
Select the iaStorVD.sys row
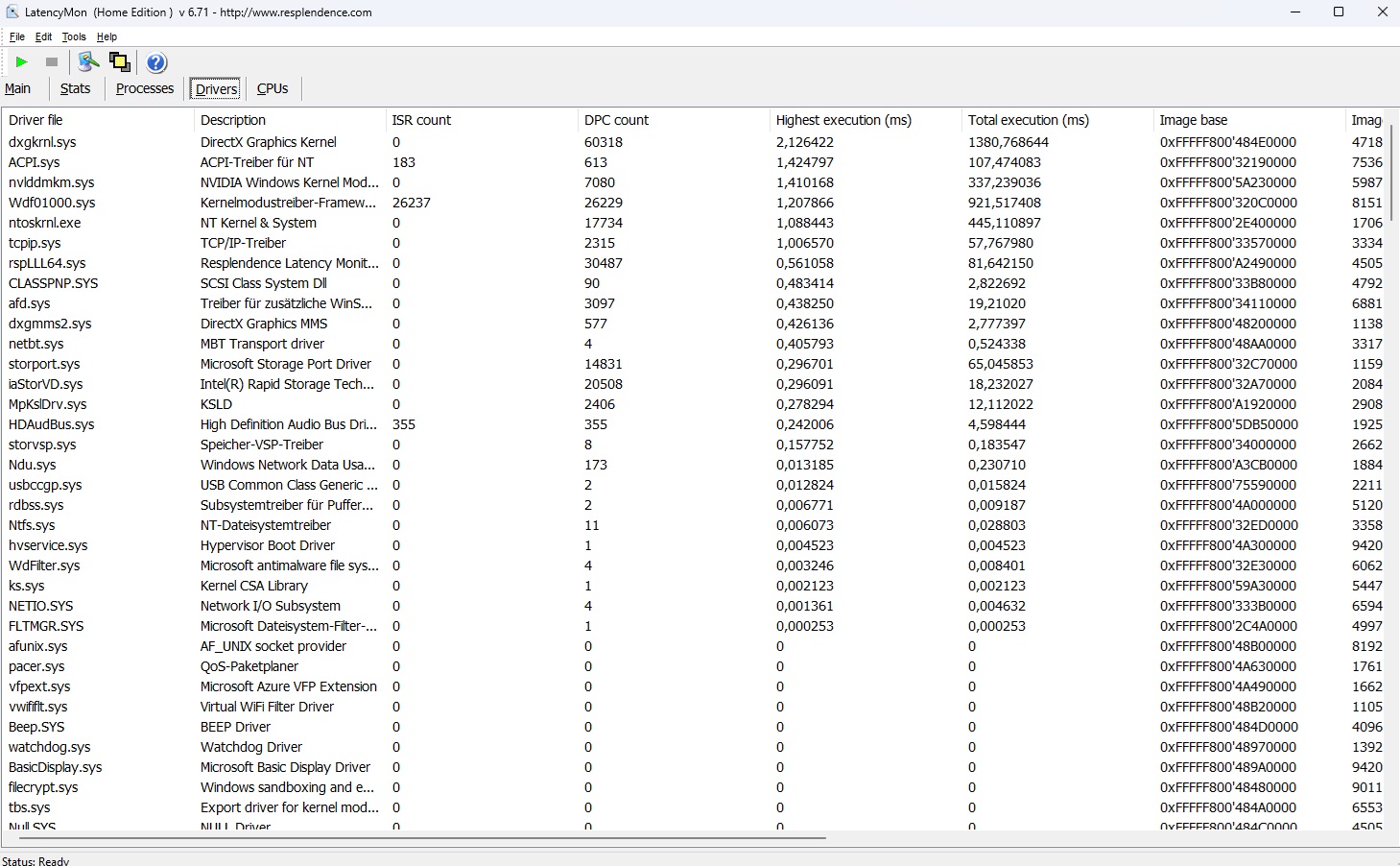pyautogui.click(x=695, y=384)
